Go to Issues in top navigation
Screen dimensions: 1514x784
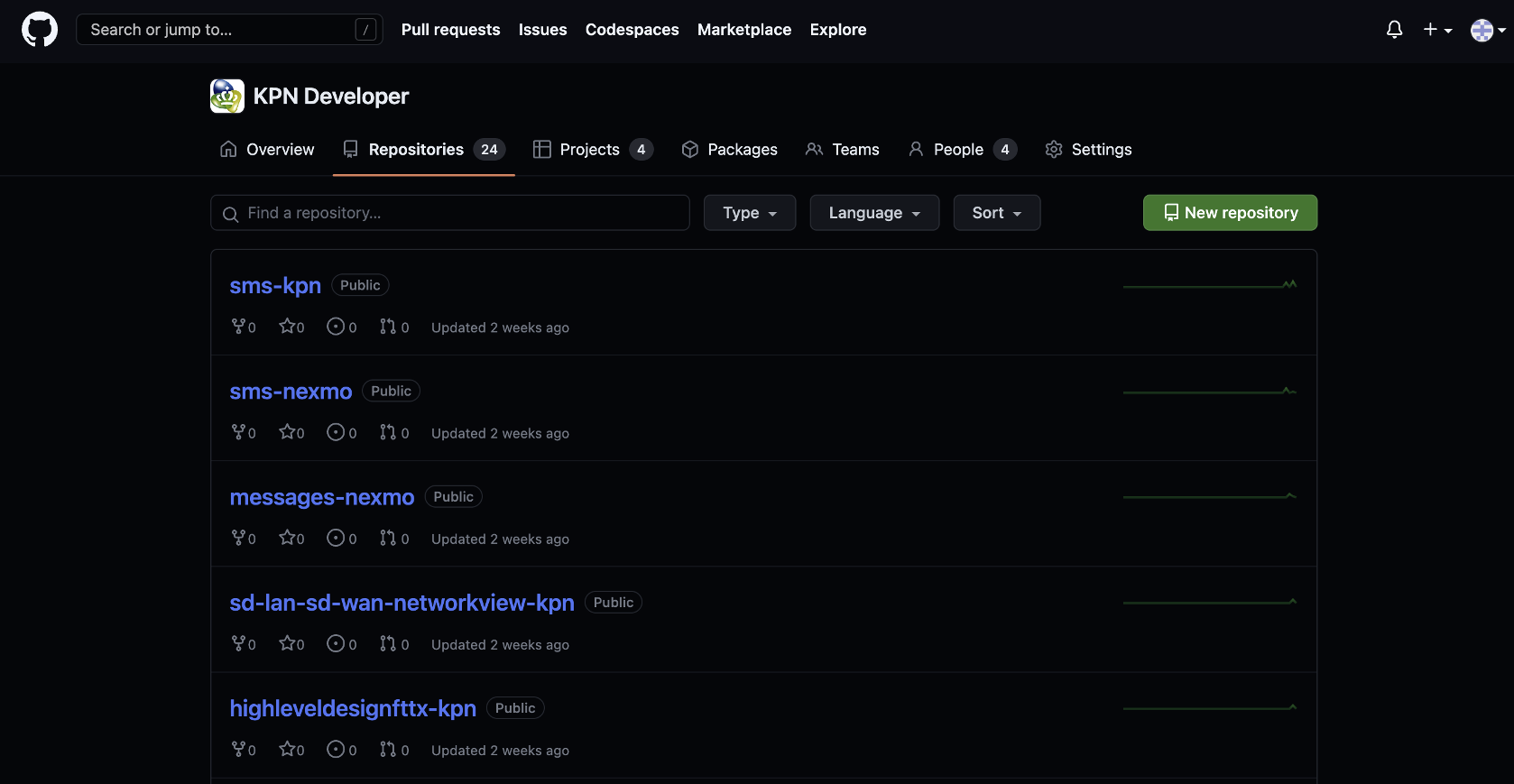[x=542, y=30]
